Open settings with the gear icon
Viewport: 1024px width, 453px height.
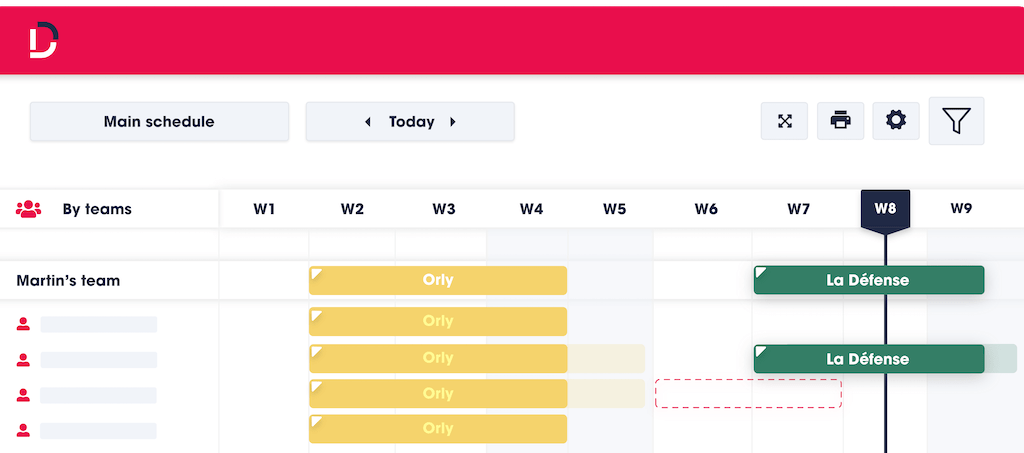coord(895,121)
